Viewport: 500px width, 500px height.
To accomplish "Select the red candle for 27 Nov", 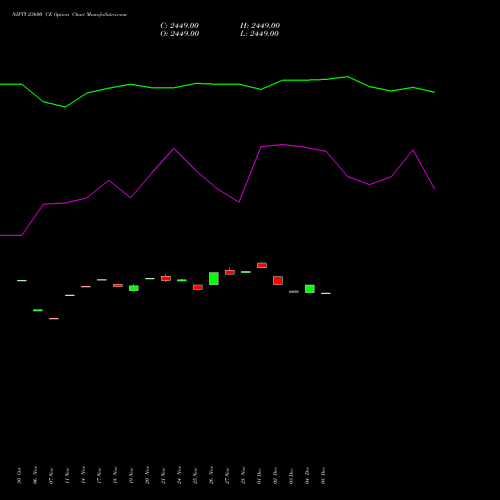I will (x=230, y=272).
